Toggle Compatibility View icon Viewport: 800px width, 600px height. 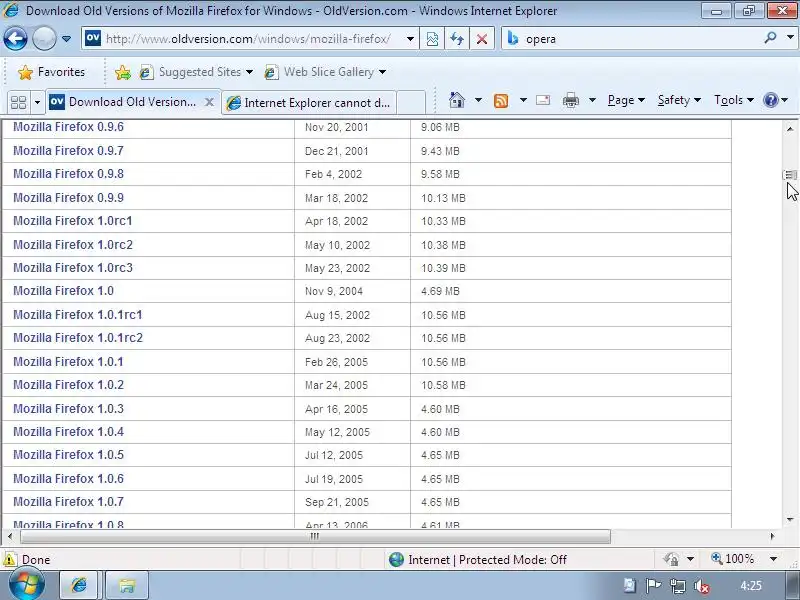[x=432, y=39]
